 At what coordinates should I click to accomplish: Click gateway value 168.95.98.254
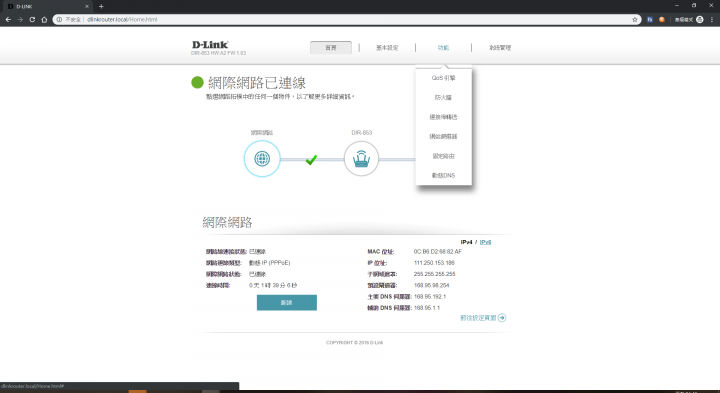click(432, 286)
